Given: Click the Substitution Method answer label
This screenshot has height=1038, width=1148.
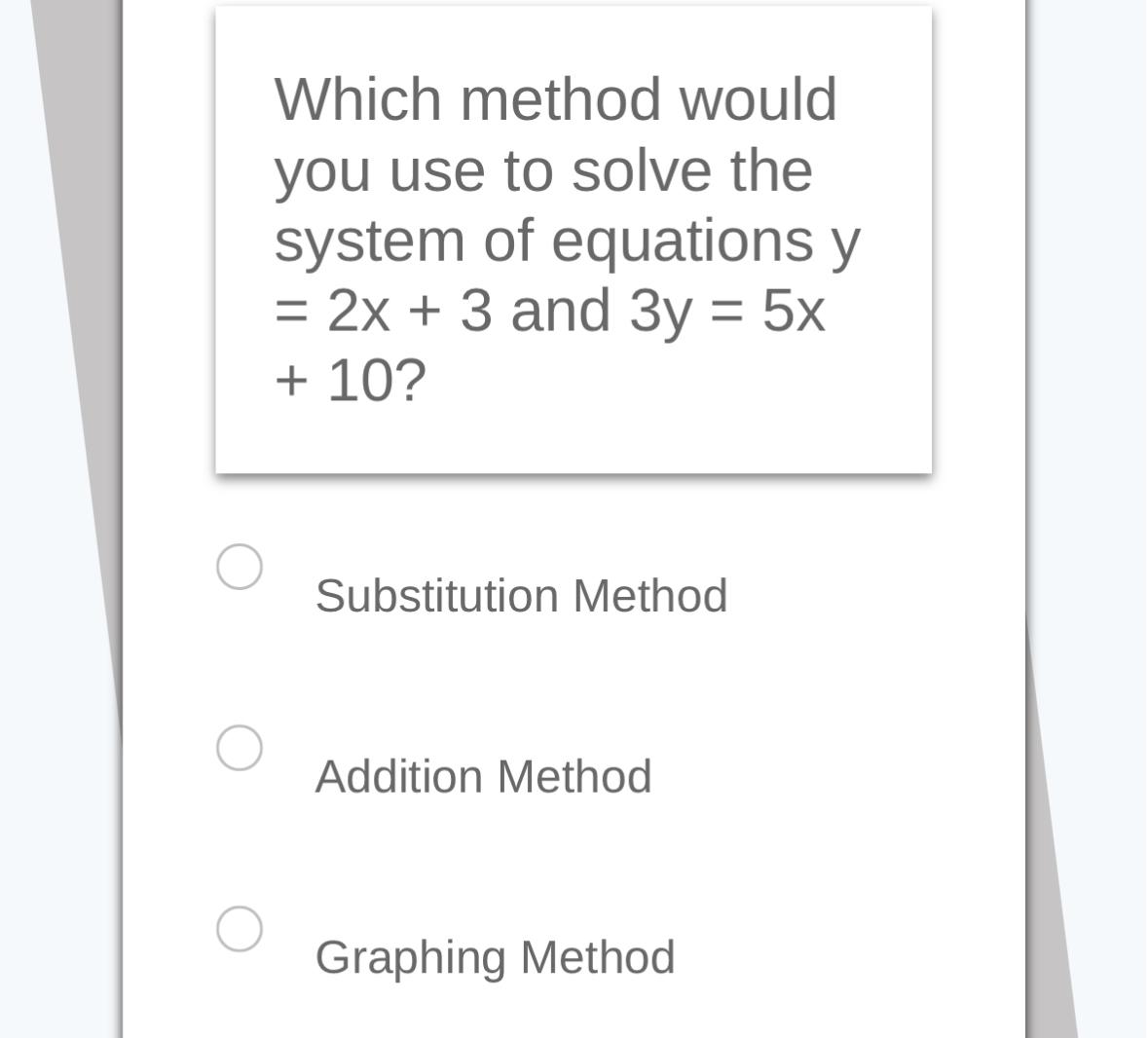Looking at the screenshot, I should 521,594.
